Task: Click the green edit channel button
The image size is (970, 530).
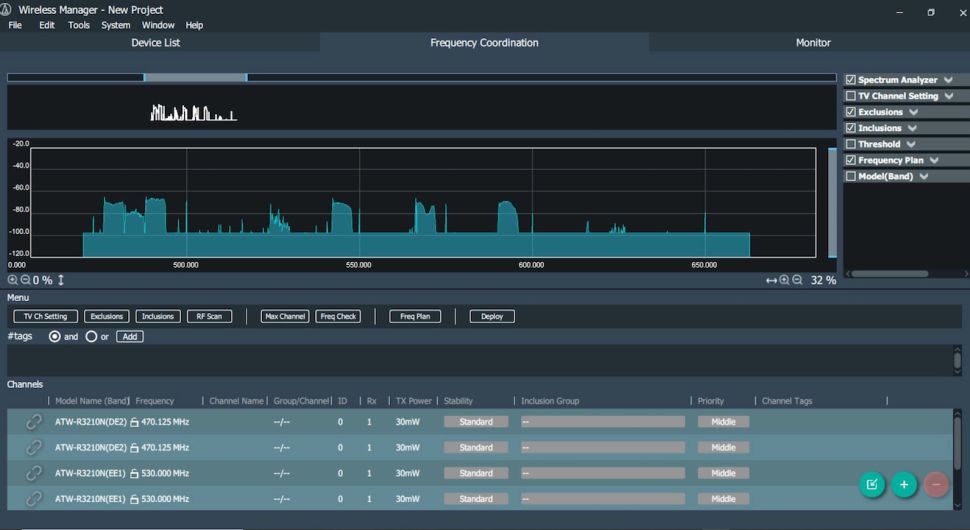Action: click(x=872, y=485)
